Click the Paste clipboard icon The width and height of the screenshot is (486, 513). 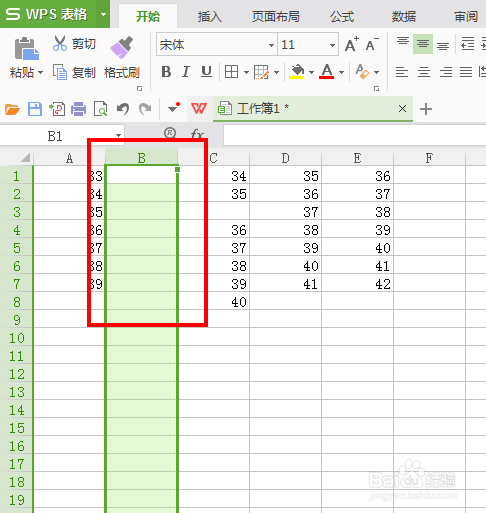tap(26, 48)
